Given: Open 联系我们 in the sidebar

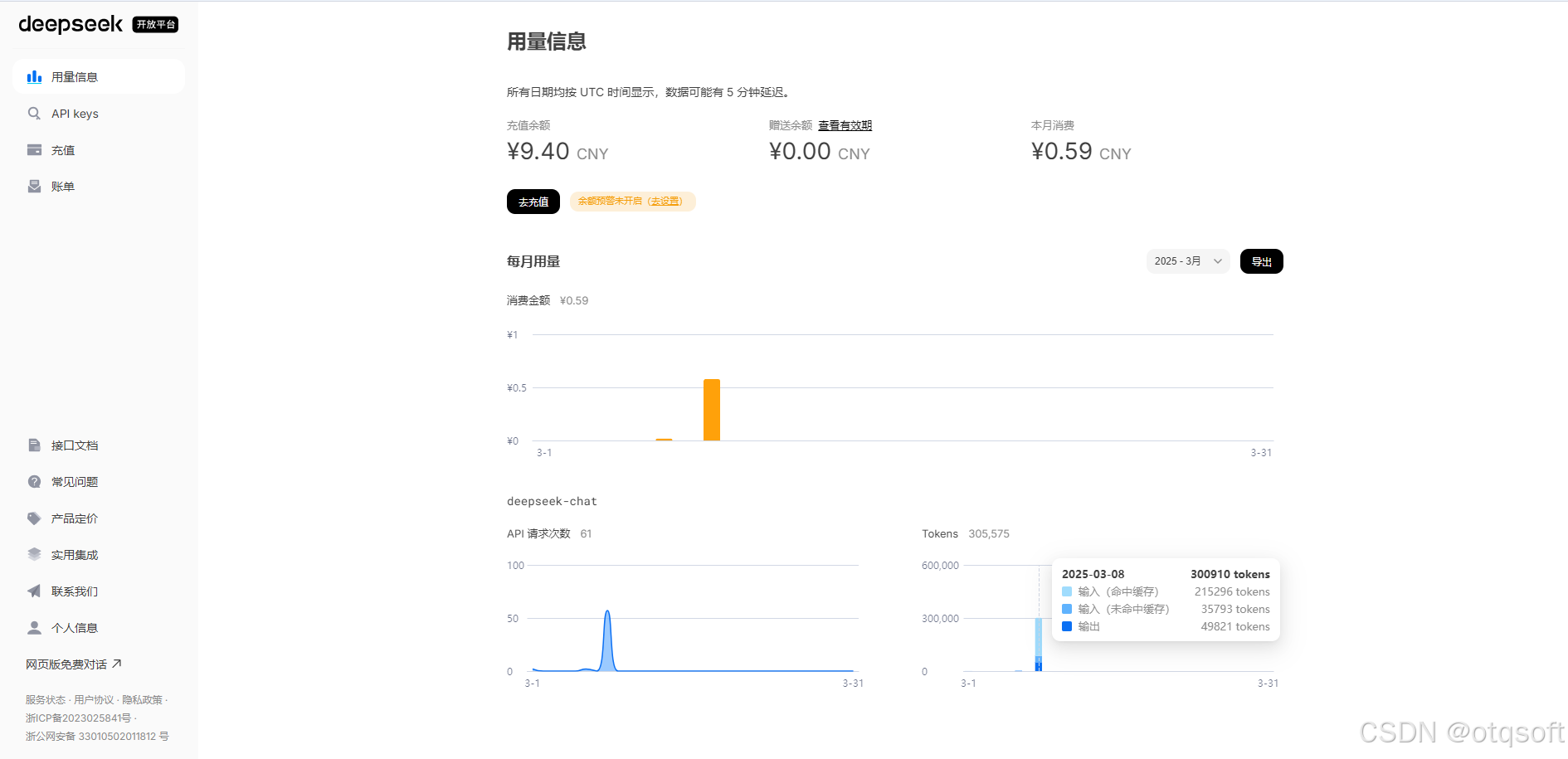Looking at the screenshot, I should 99,591.
